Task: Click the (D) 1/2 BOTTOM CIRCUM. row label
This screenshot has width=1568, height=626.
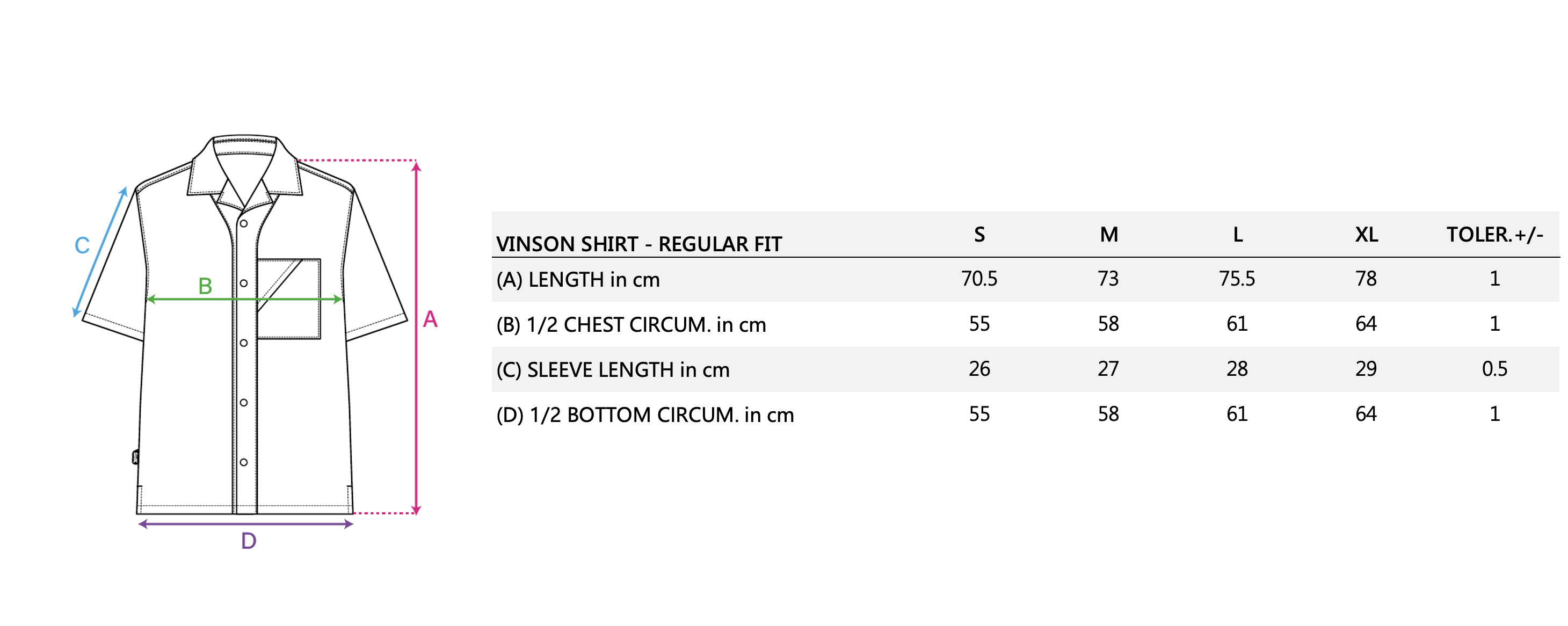Action: click(x=644, y=415)
